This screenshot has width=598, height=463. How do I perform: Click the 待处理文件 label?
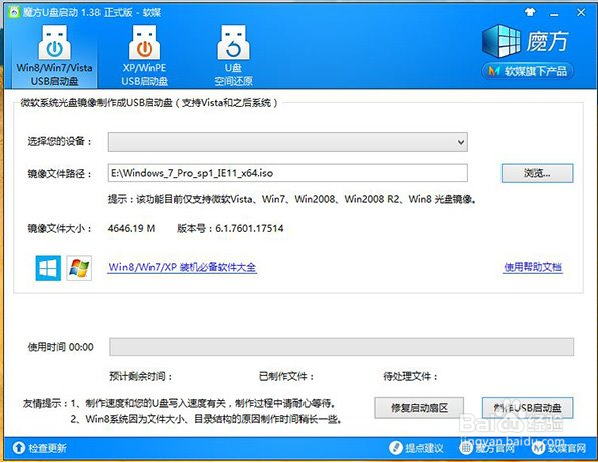click(410, 376)
